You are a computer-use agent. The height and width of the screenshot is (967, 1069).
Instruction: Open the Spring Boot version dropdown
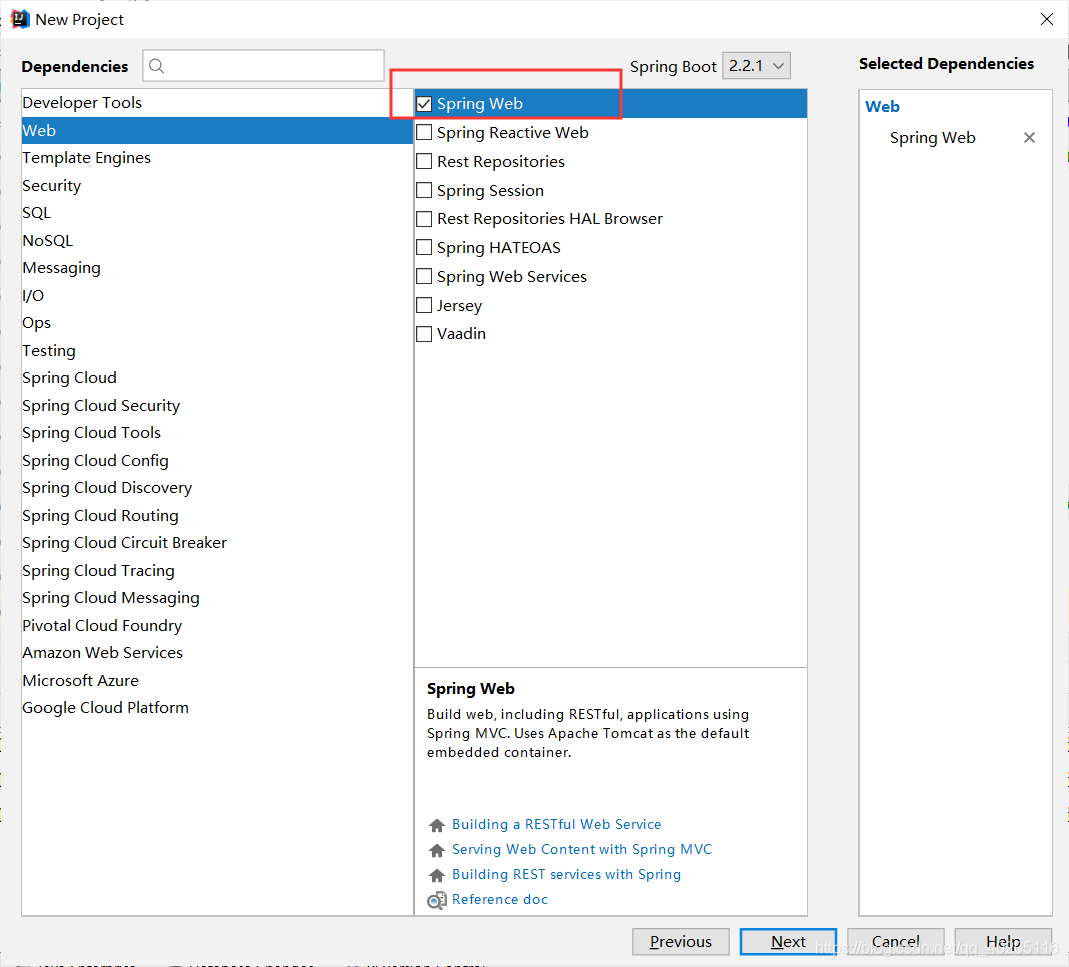756,66
